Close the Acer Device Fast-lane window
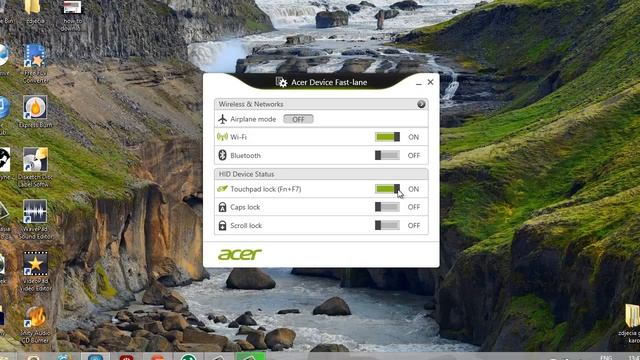 (430, 82)
